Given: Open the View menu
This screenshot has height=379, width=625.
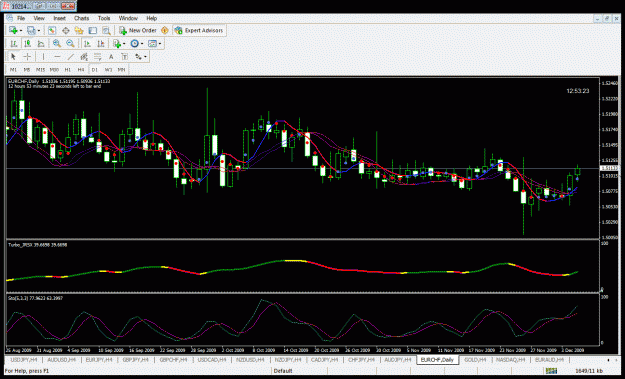Looking at the screenshot, I should [39, 18].
